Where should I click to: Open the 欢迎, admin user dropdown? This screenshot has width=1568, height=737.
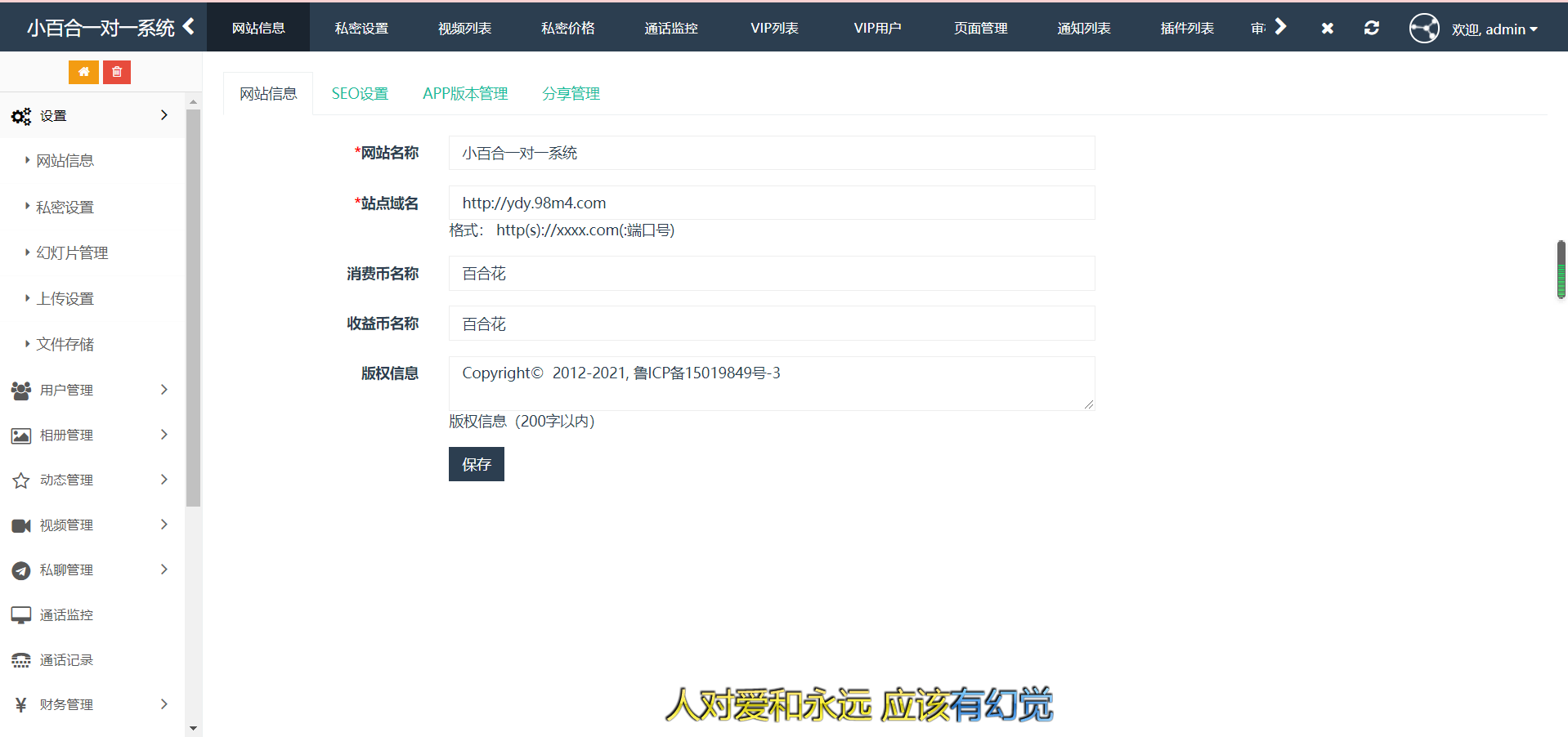point(1494,29)
